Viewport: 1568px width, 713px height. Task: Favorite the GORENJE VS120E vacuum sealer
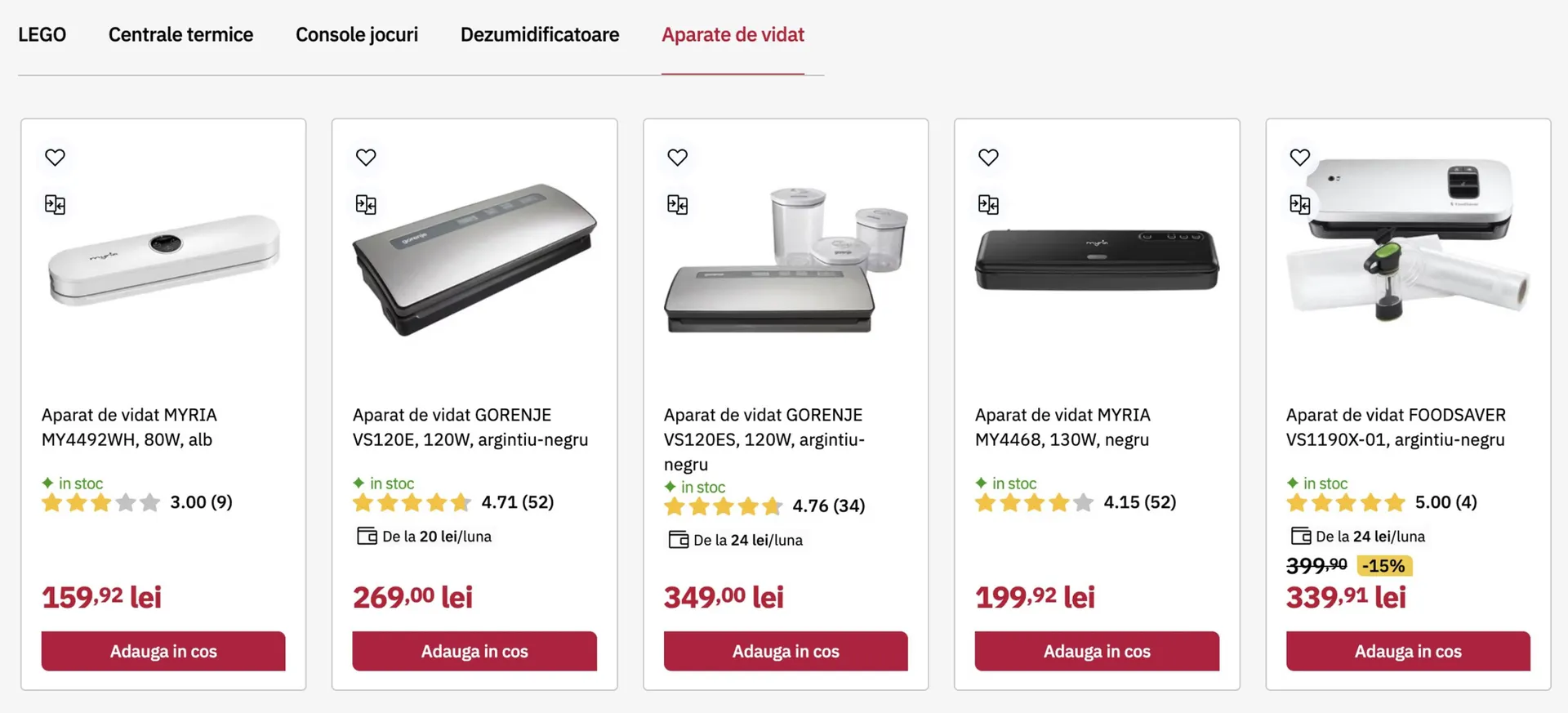coord(366,158)
